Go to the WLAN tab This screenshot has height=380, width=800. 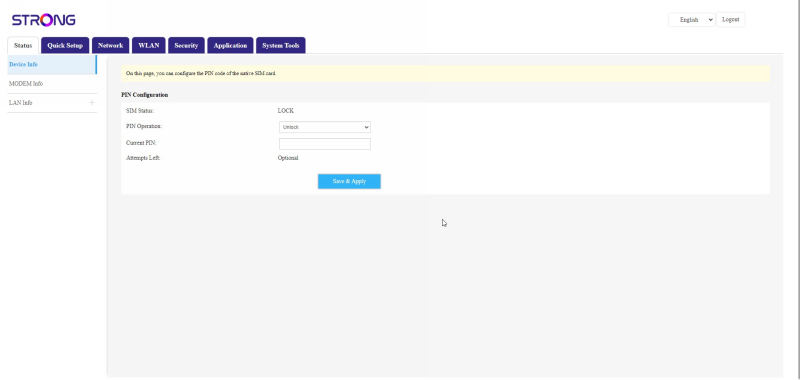[148, 45]
